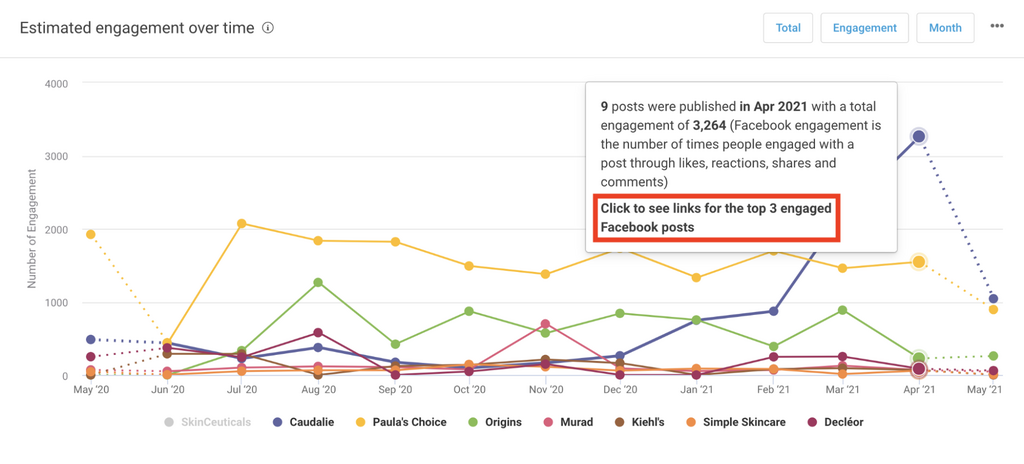Click link for top 3 engaged Facebook posts

(717, 218)
